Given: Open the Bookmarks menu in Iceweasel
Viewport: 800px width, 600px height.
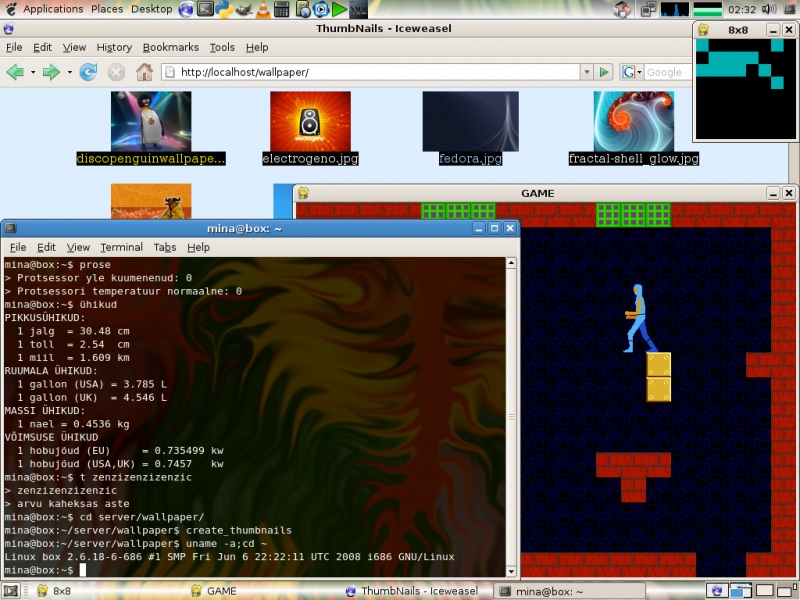Looking at the screenshot, I should tap(170, 47).
